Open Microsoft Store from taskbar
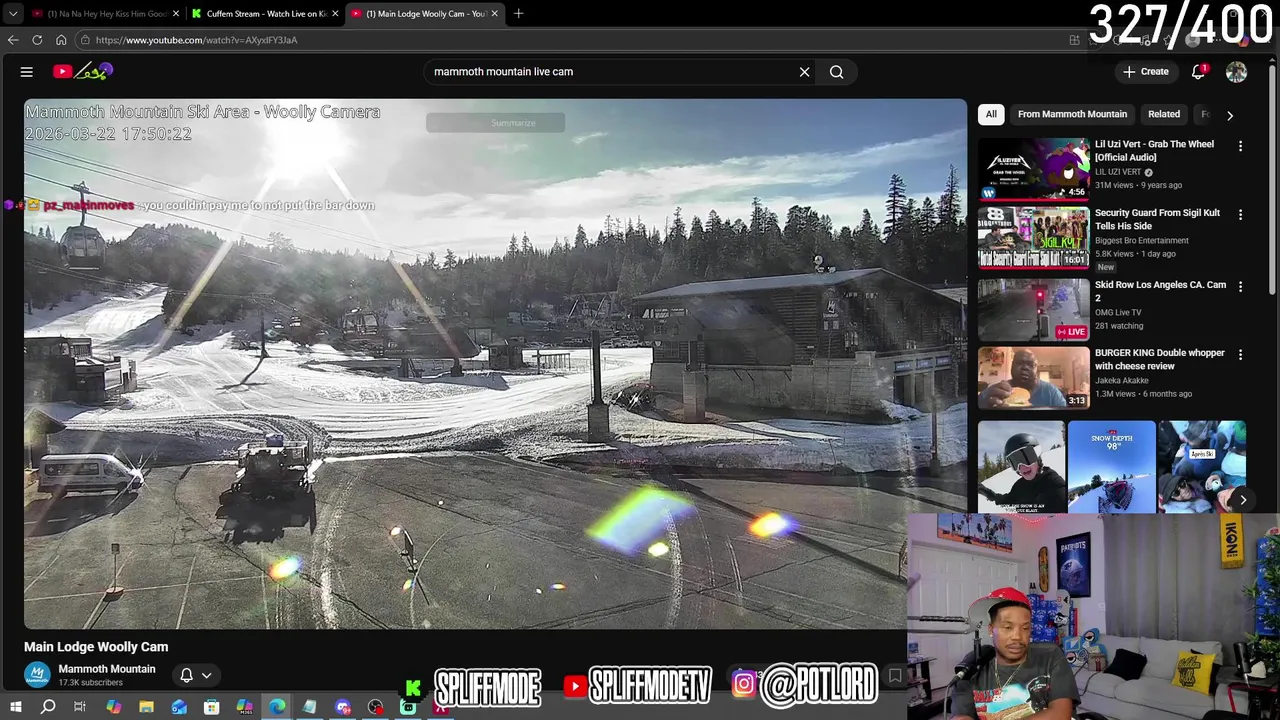Viewport: 1280px width, 720px height. click(x=211, y=707)
